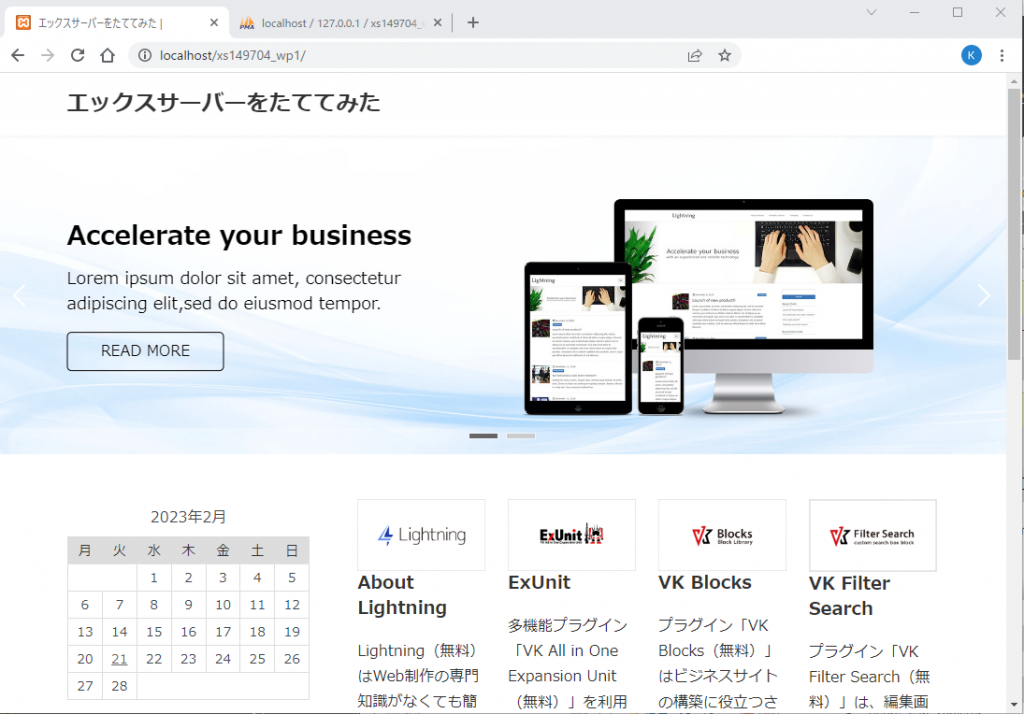Select the second slider indicator
Image resolution: width=1024 pixels, height=714 pixels.
[520, 436]
